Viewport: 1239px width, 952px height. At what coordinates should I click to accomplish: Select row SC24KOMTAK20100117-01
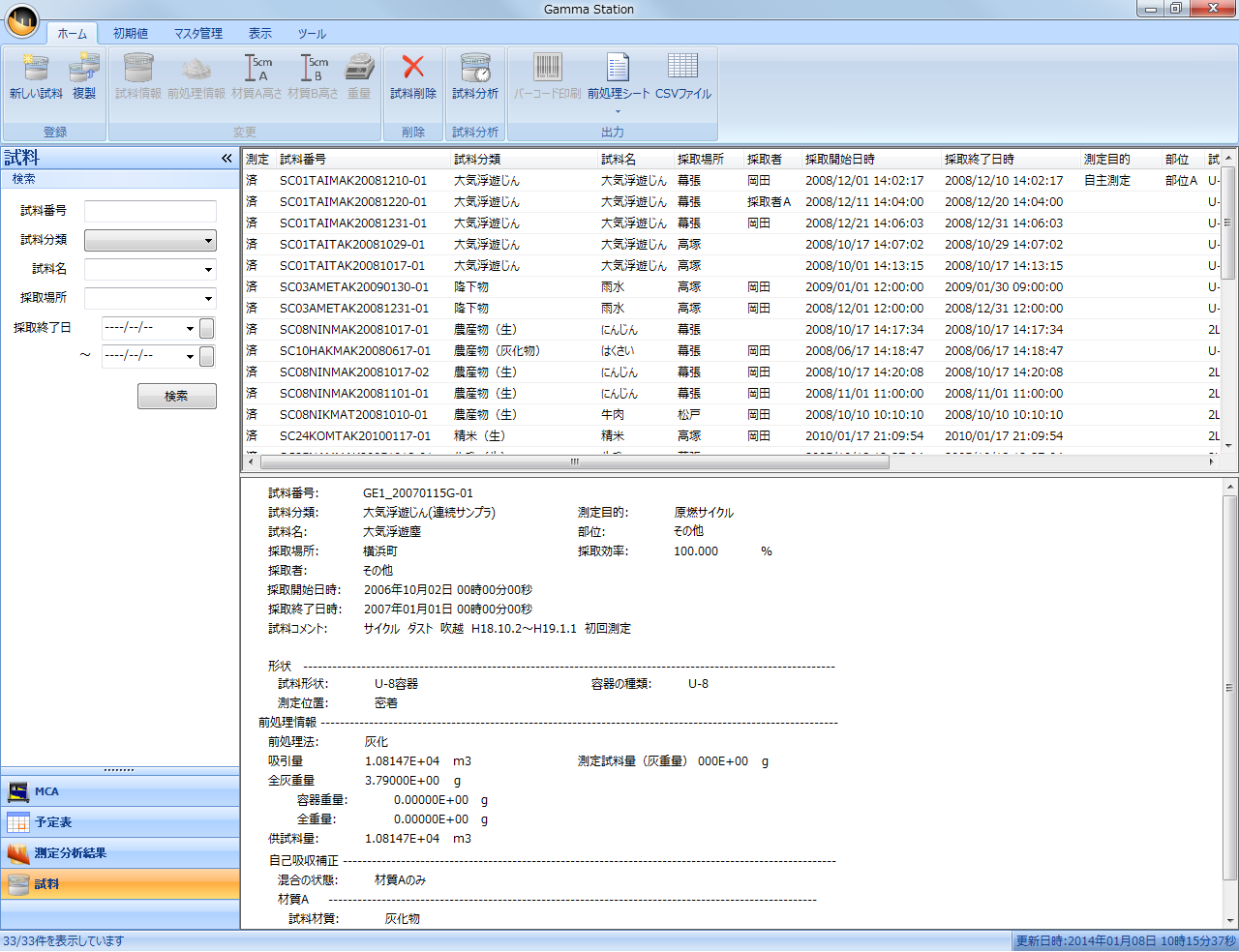[x=733, y=435]
